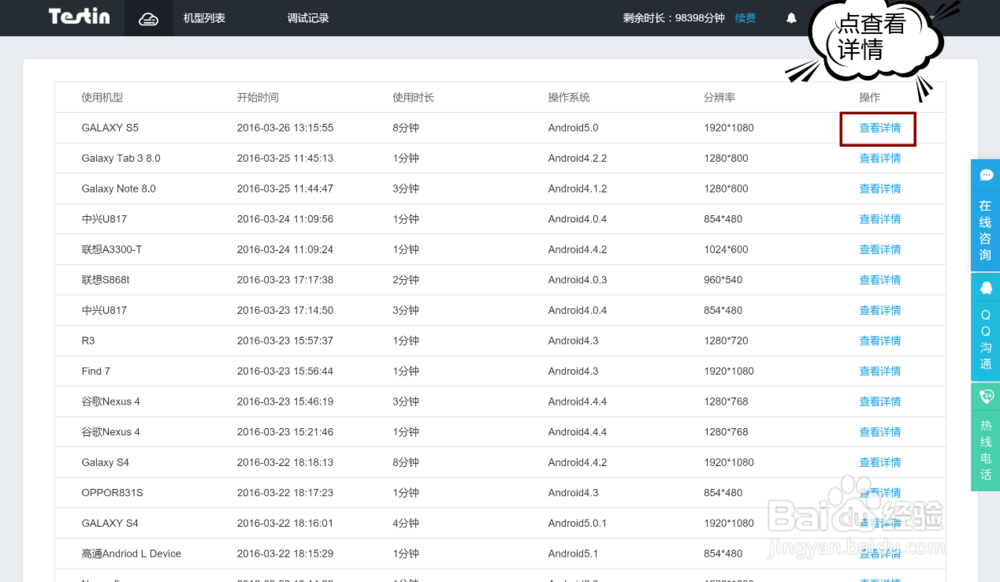View details for 联想S868t row
The image size is (1000, 582).
pos(879,280)
